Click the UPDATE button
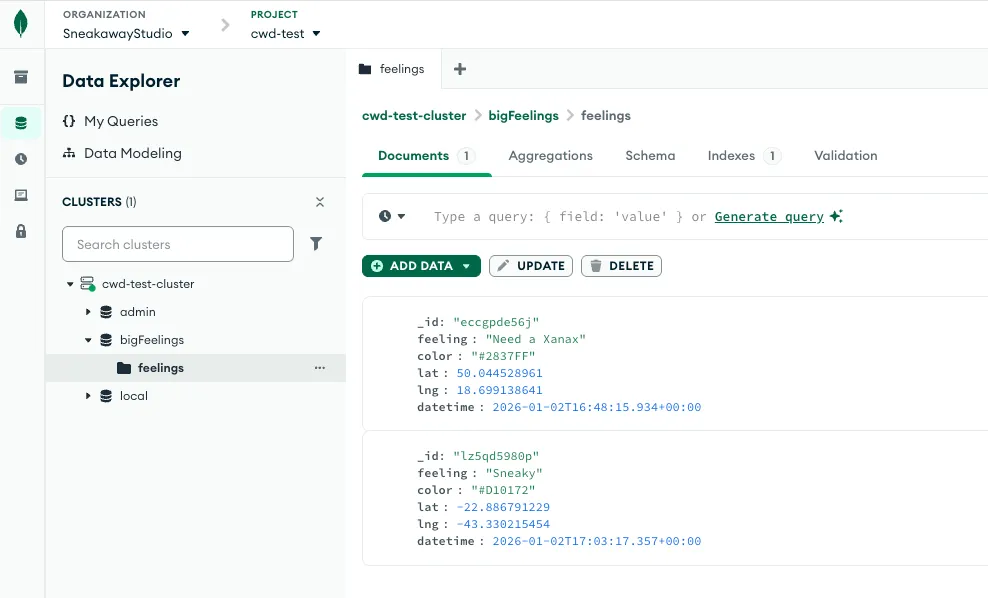988x598 pixels. coord(531,265)
